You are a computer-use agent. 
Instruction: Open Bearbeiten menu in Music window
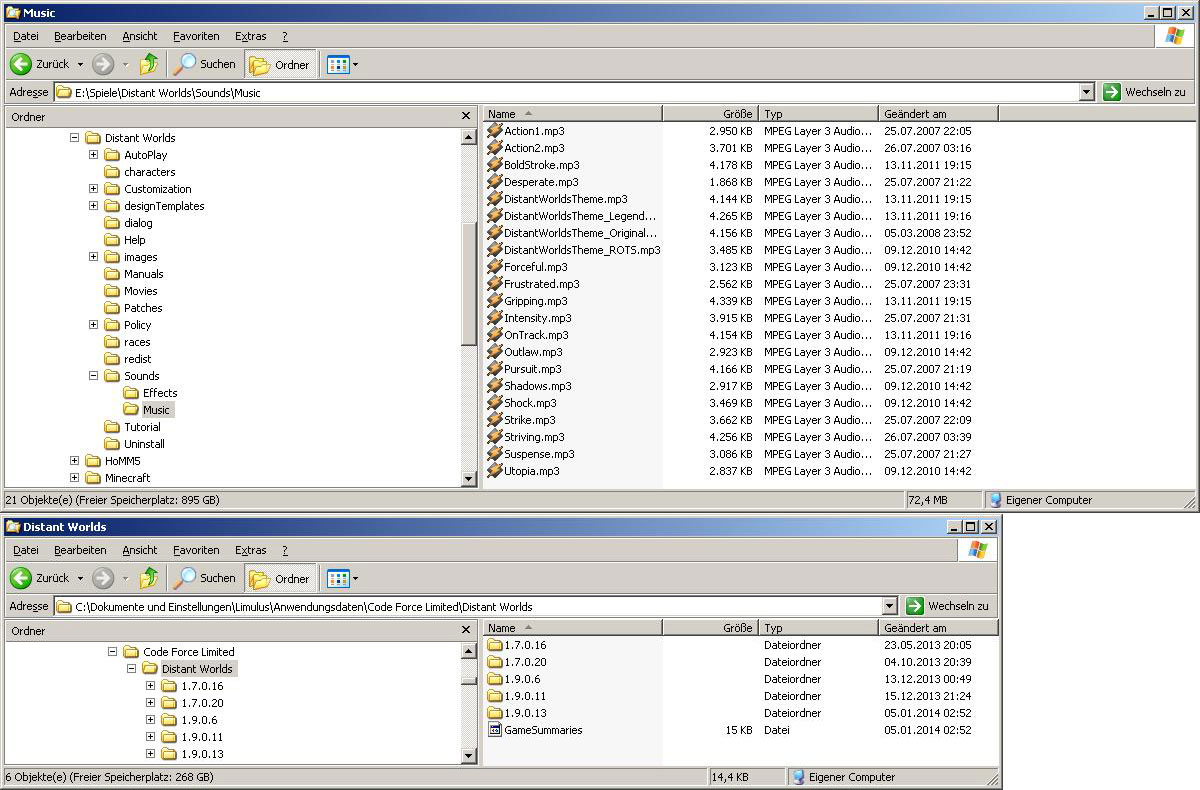point(80,36)
